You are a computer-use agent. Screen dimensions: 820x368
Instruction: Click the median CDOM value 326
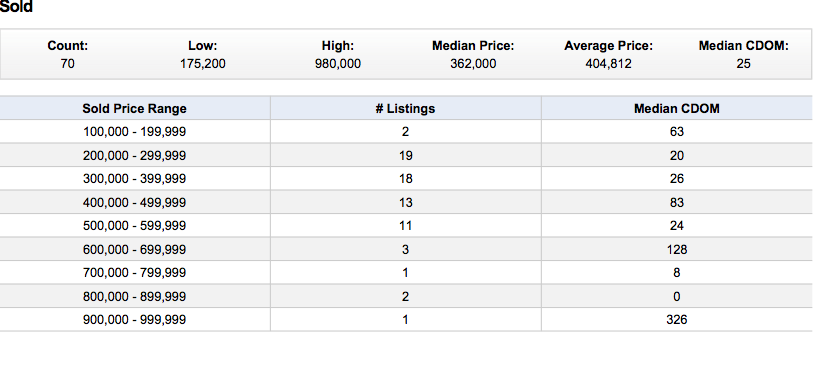point(676,319)
